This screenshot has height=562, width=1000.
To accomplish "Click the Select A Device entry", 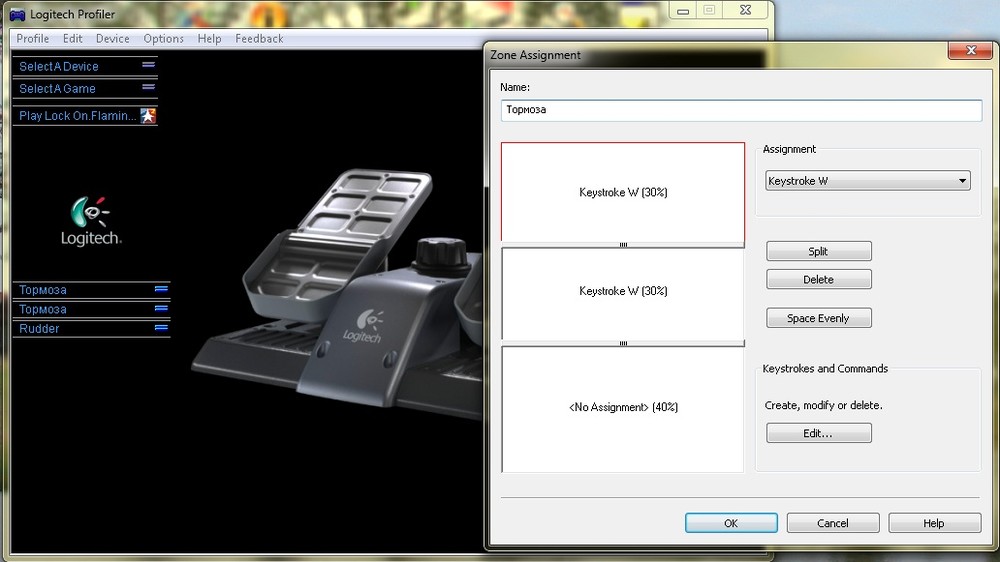I will point(85,66).
